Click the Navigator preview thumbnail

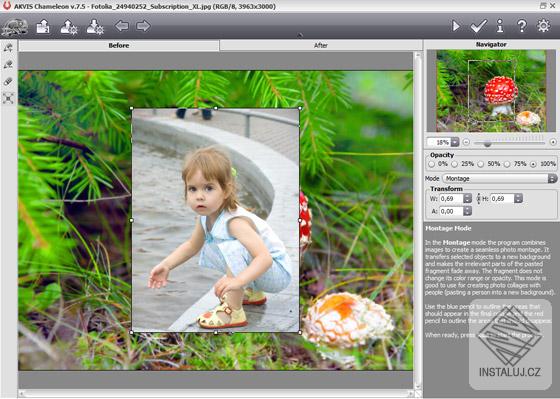tap(491, 91)
